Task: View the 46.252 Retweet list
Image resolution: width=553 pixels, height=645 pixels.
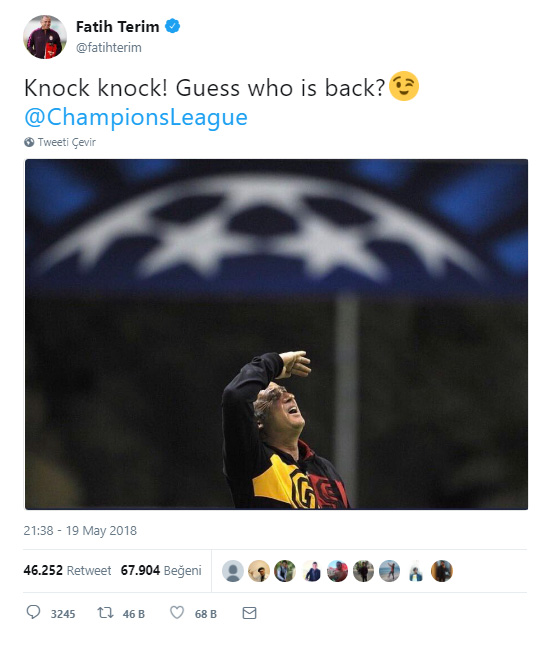Action: tap(67, 571)
